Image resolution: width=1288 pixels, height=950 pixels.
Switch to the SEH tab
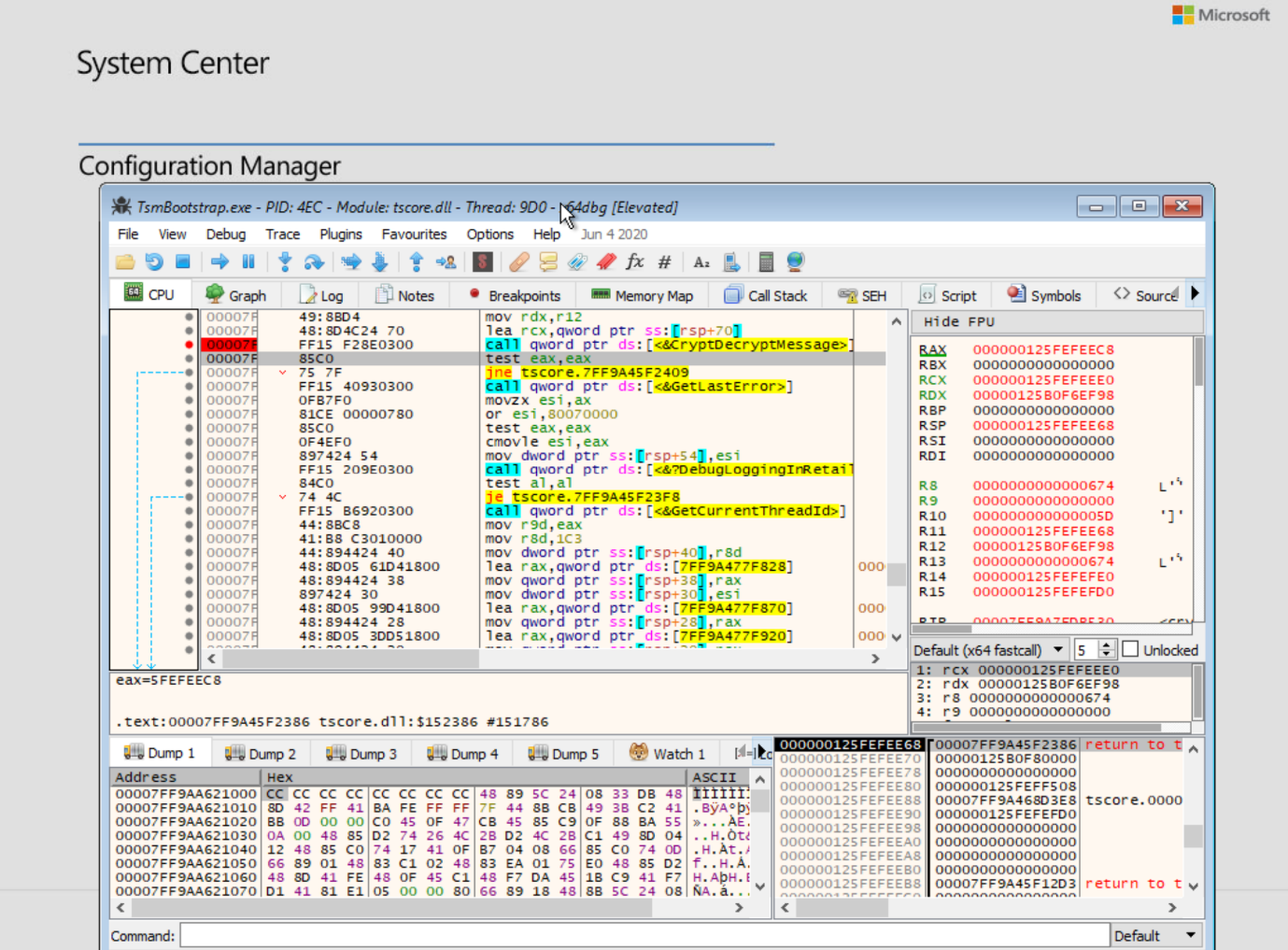point(862,295)
